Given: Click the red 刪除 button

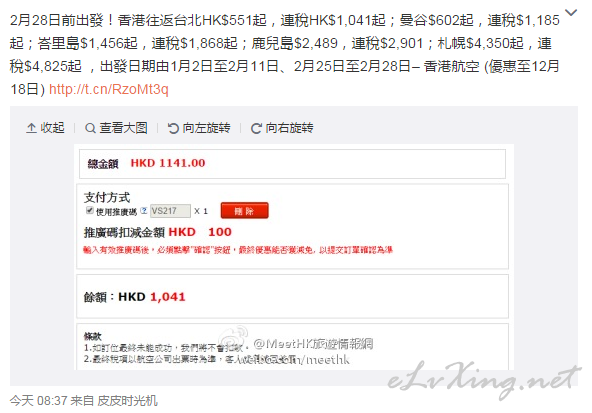Looking at the screenshot, I should click(244, 211).
